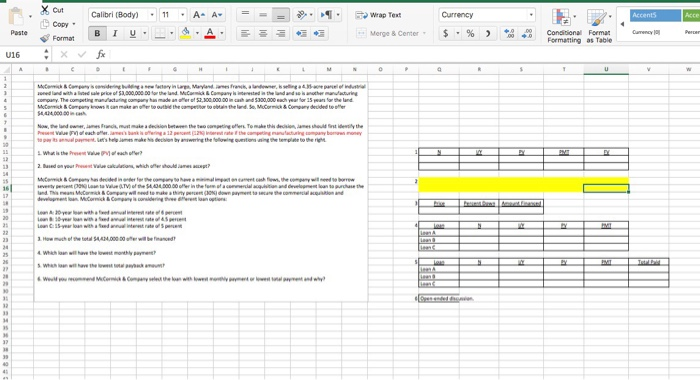Open font color dropdown arrow
The height and width of the screenshot is (380, 700).
(221, 33)
